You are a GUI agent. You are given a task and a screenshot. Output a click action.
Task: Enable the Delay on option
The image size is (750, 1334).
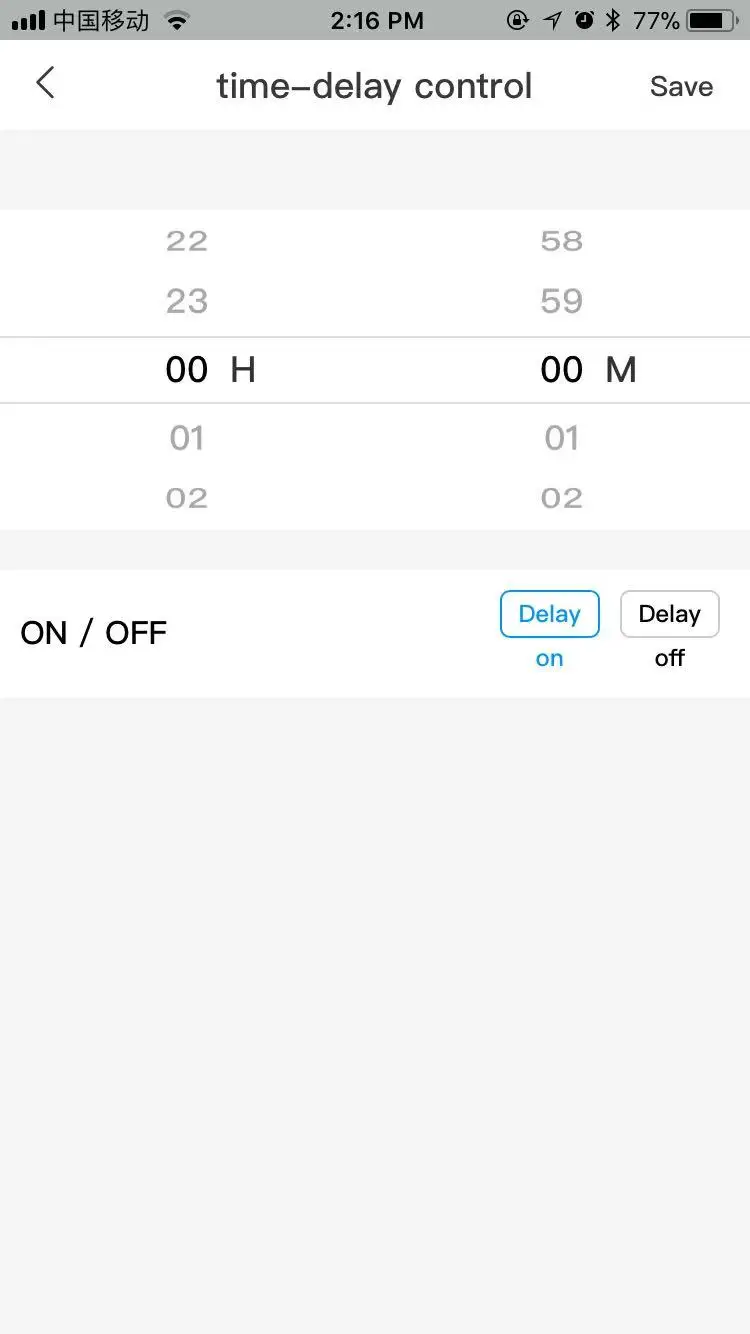point(549,614)
